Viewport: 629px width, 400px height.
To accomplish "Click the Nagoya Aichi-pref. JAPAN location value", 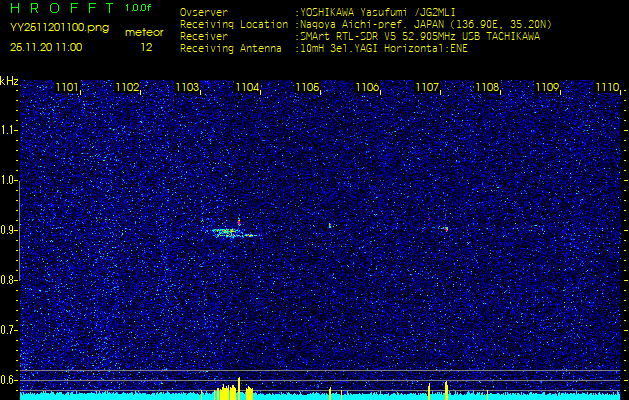I will point(426,24).
